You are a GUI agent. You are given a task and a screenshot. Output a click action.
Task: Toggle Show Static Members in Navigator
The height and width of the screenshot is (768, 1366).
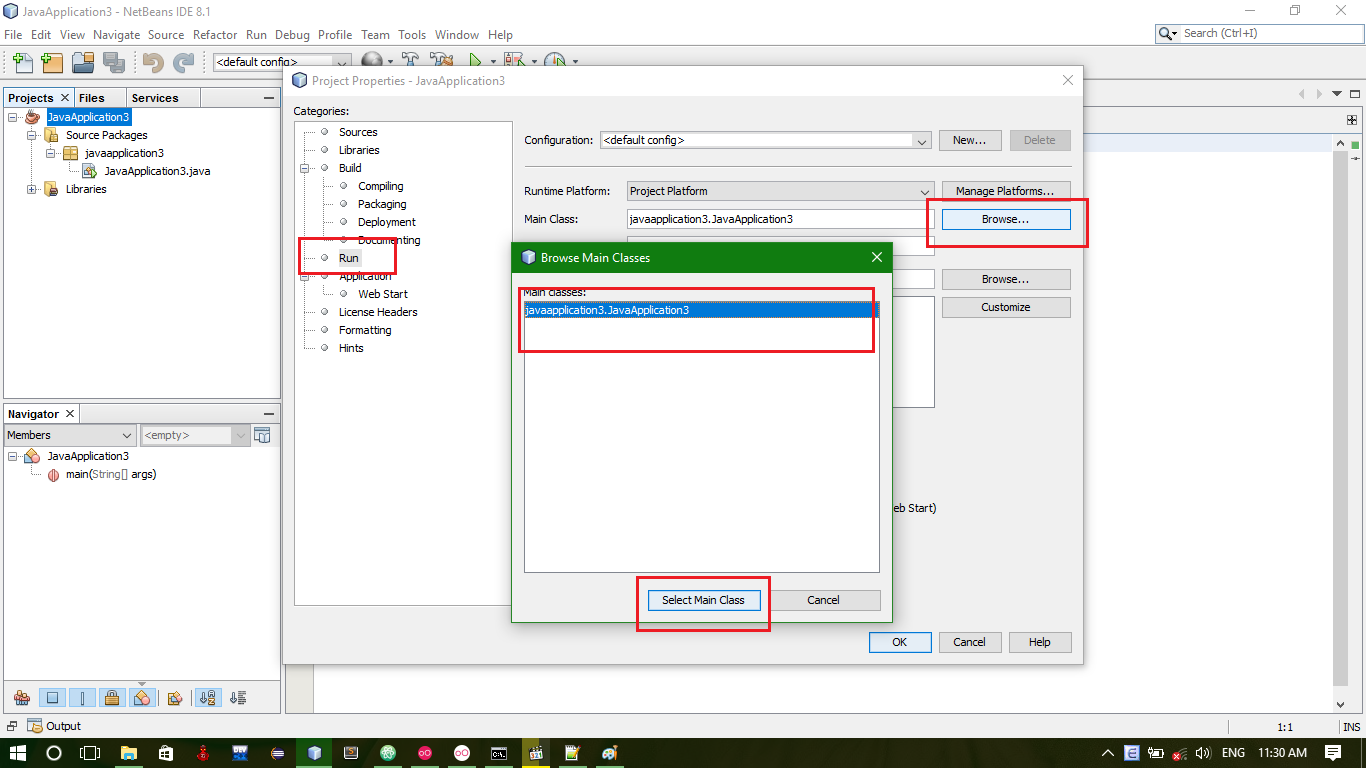tap(82, 698)
